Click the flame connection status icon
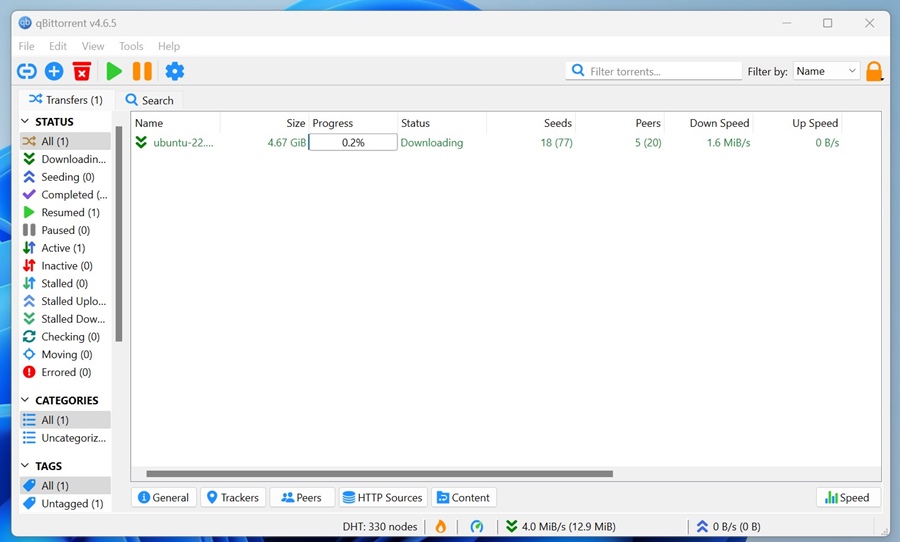Screen dimensions: 900x542 click(440, 526)
